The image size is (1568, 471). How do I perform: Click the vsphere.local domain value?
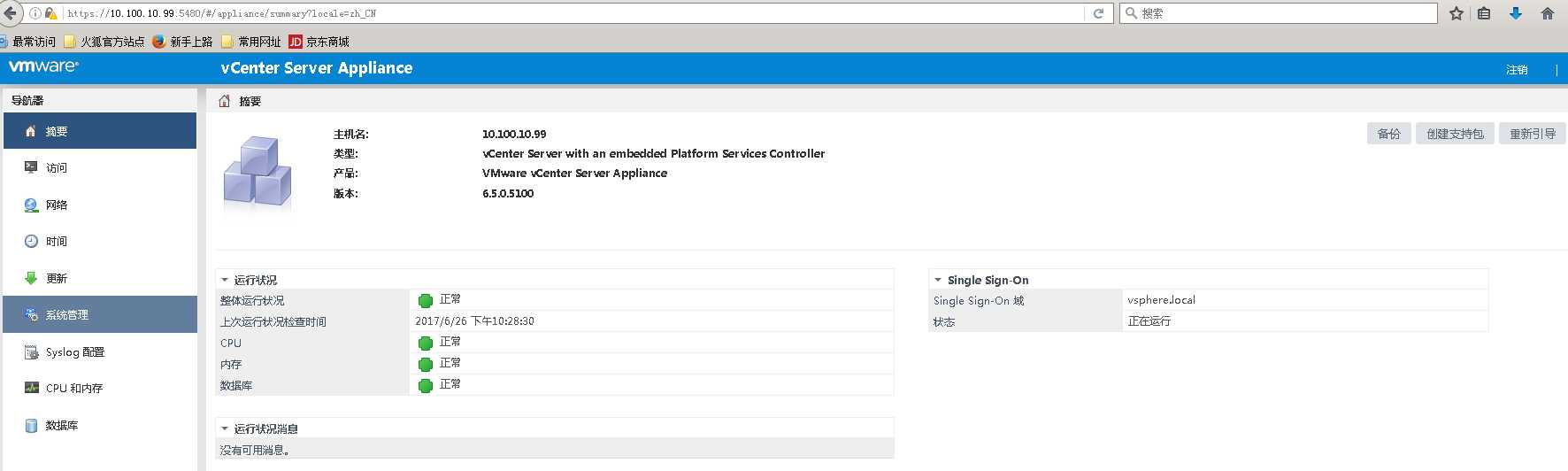[1161, 300]
